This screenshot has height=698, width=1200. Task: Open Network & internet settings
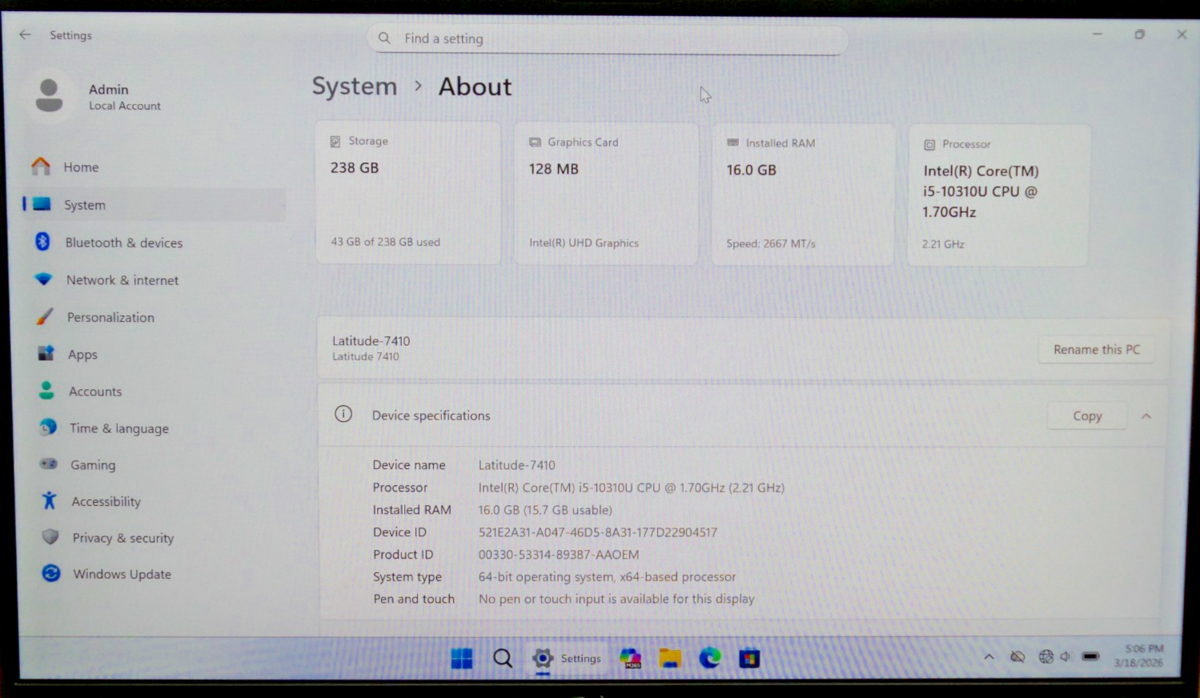(121, 280)
